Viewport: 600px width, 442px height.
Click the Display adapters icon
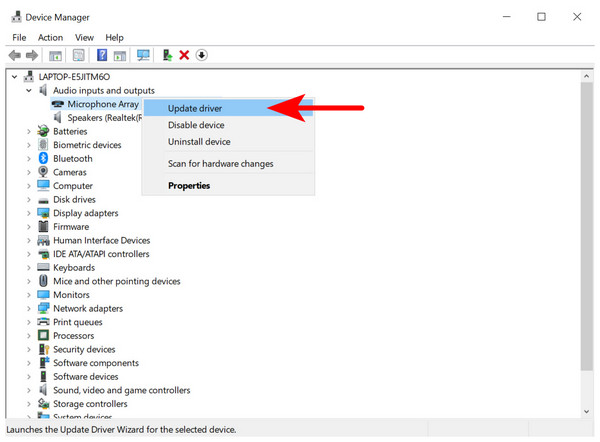(x=43, y=213)
